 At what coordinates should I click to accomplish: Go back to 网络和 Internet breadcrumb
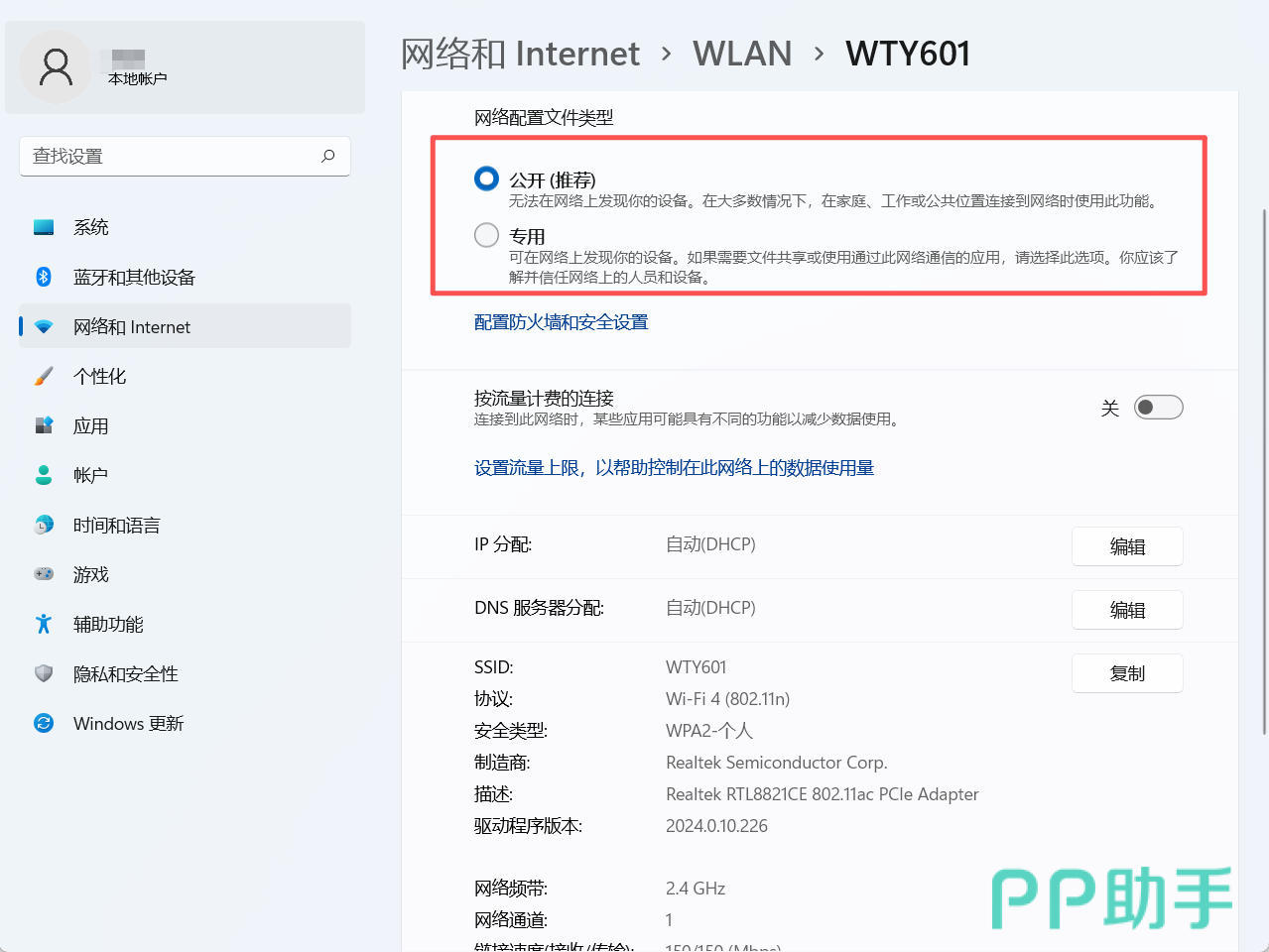pyautogui.click(x=520, y=54)
